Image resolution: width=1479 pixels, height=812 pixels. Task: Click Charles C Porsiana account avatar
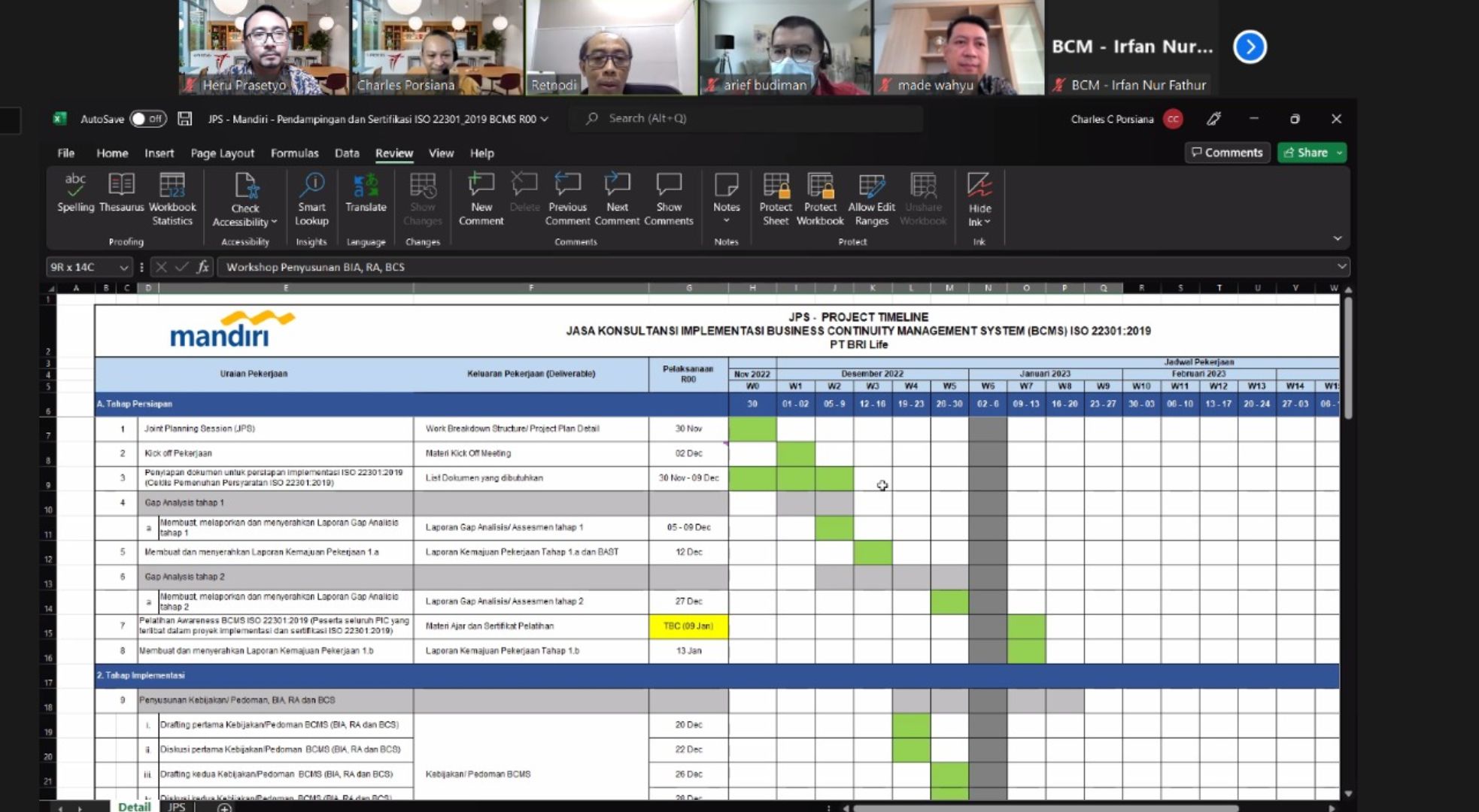coord(1173,119)
